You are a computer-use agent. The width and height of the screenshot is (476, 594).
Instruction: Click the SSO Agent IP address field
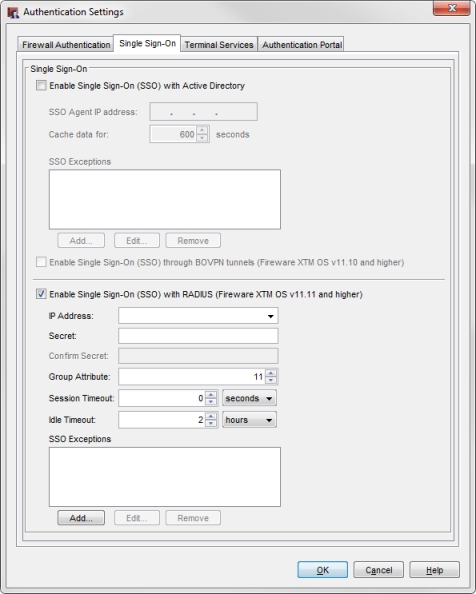pos(203,112)
